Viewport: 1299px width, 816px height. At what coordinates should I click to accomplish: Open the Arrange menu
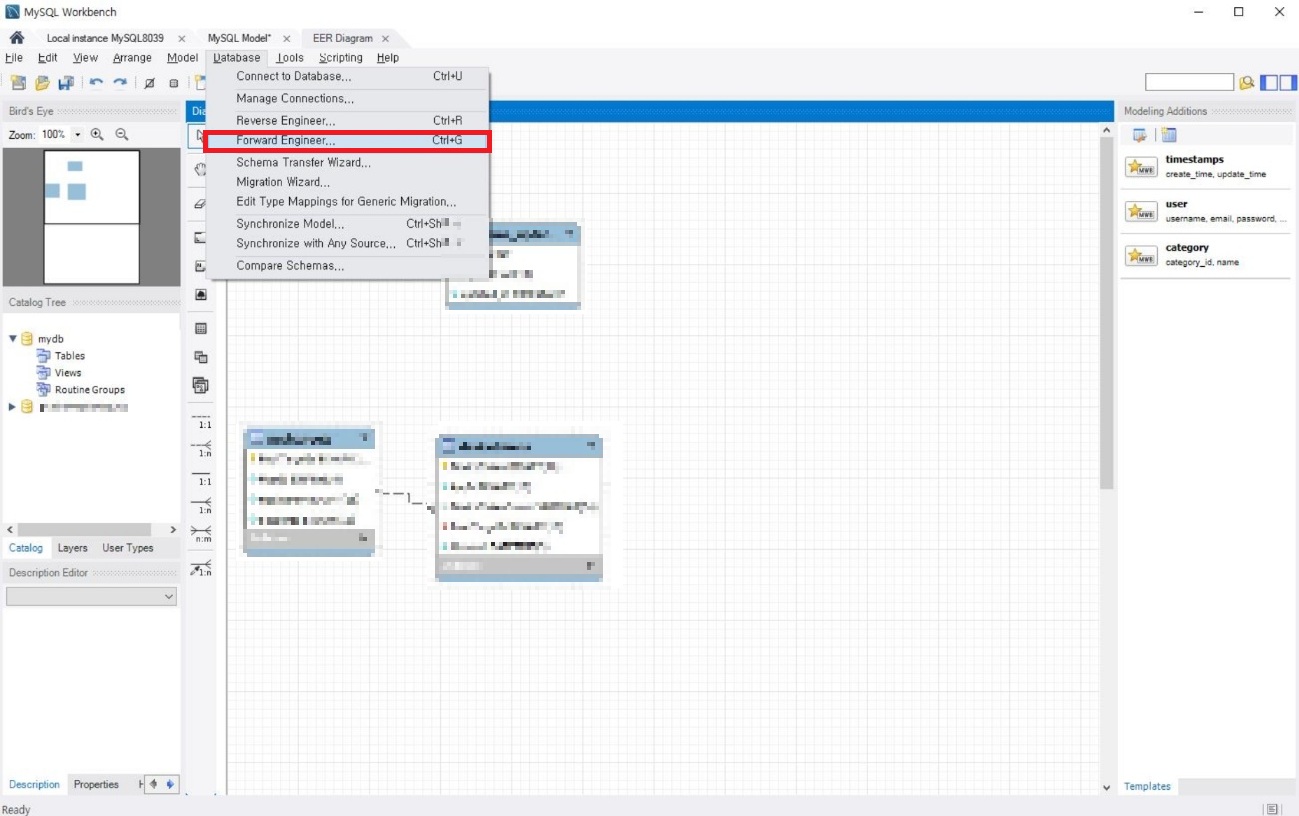click(132, 58)
